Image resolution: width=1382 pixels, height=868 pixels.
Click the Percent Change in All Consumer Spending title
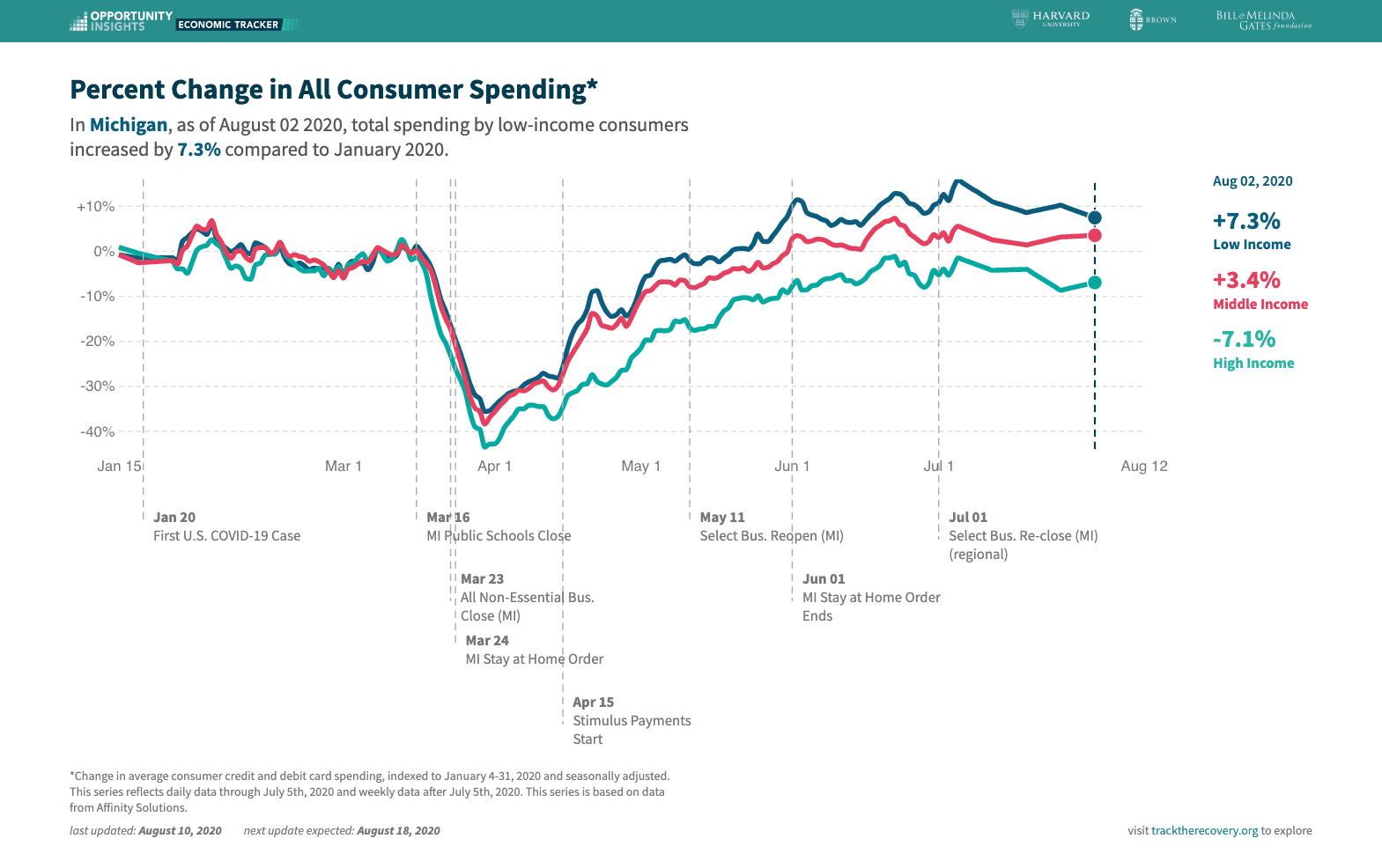coord(334,90)
